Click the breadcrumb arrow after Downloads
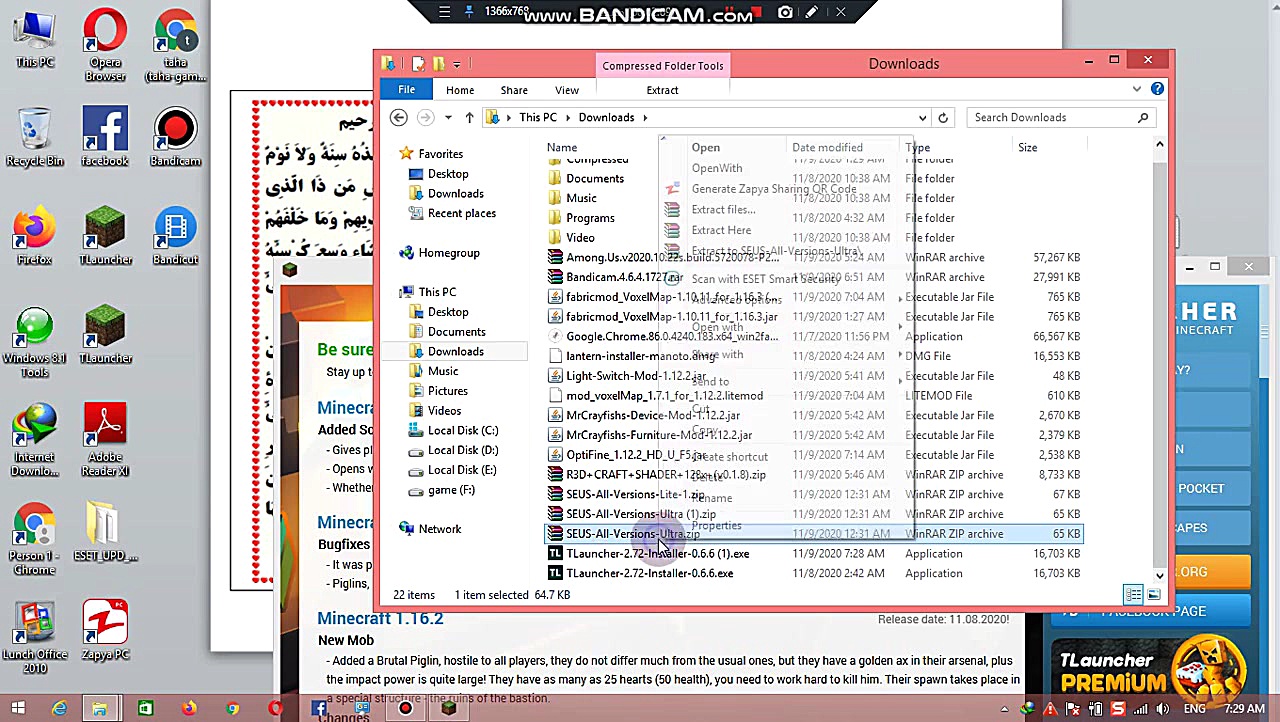The image size is (1280, 722). point(645,118)
